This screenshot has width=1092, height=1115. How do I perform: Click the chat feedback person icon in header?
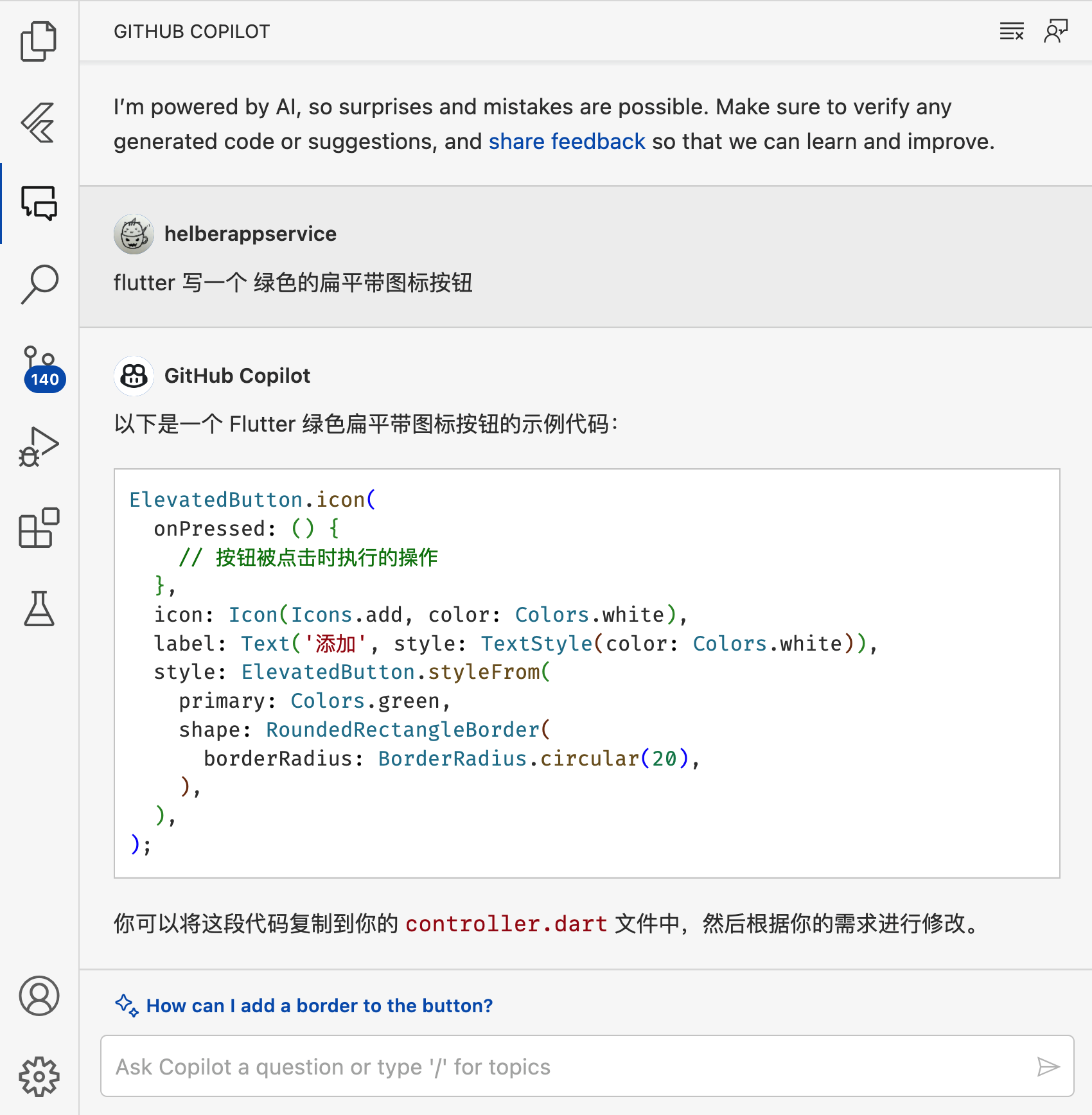[1055, 31]
